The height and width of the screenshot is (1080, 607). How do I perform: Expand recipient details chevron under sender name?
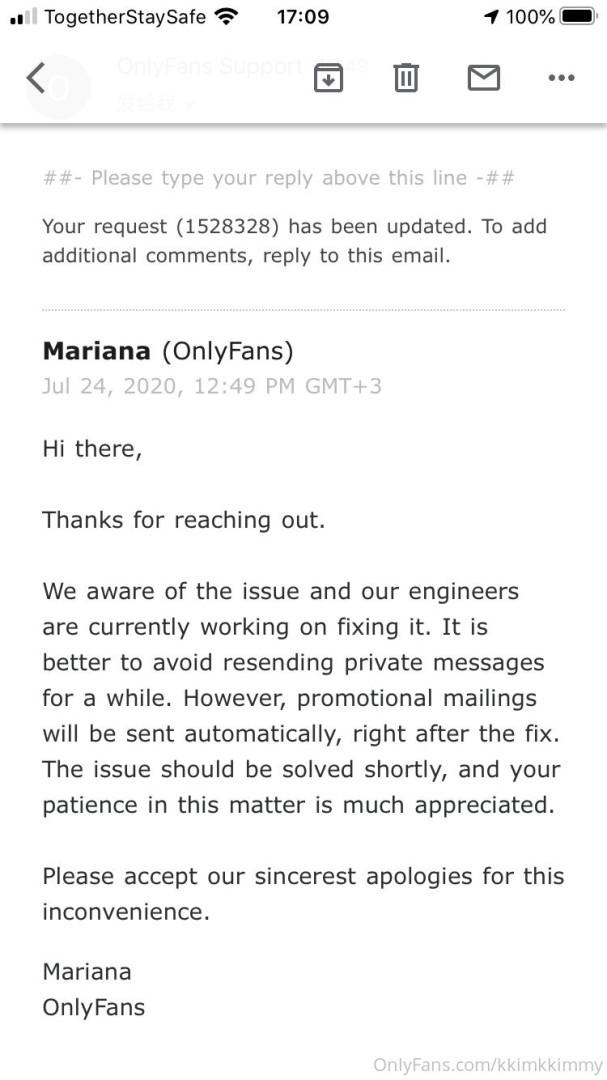189,103
